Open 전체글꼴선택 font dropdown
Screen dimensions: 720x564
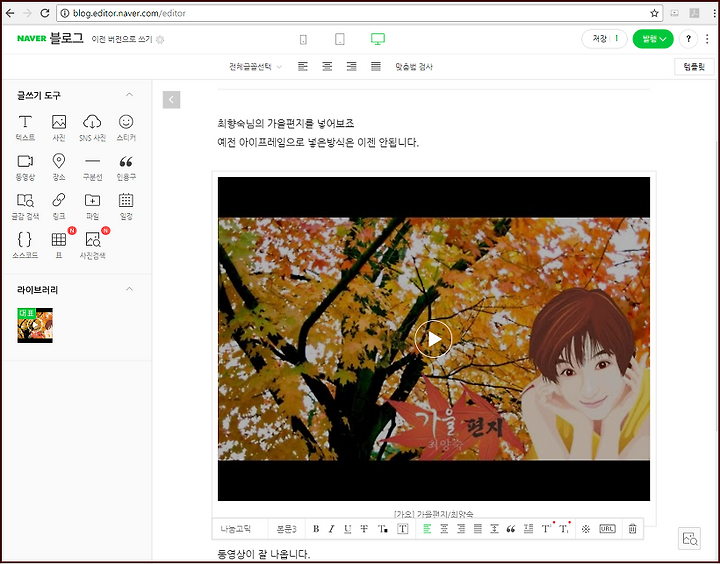point(255,67)
